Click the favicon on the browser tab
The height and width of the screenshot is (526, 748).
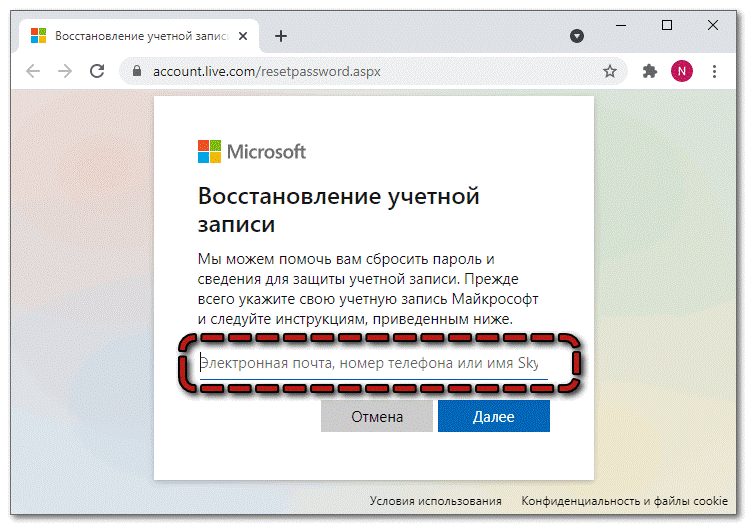pos(39,36)
